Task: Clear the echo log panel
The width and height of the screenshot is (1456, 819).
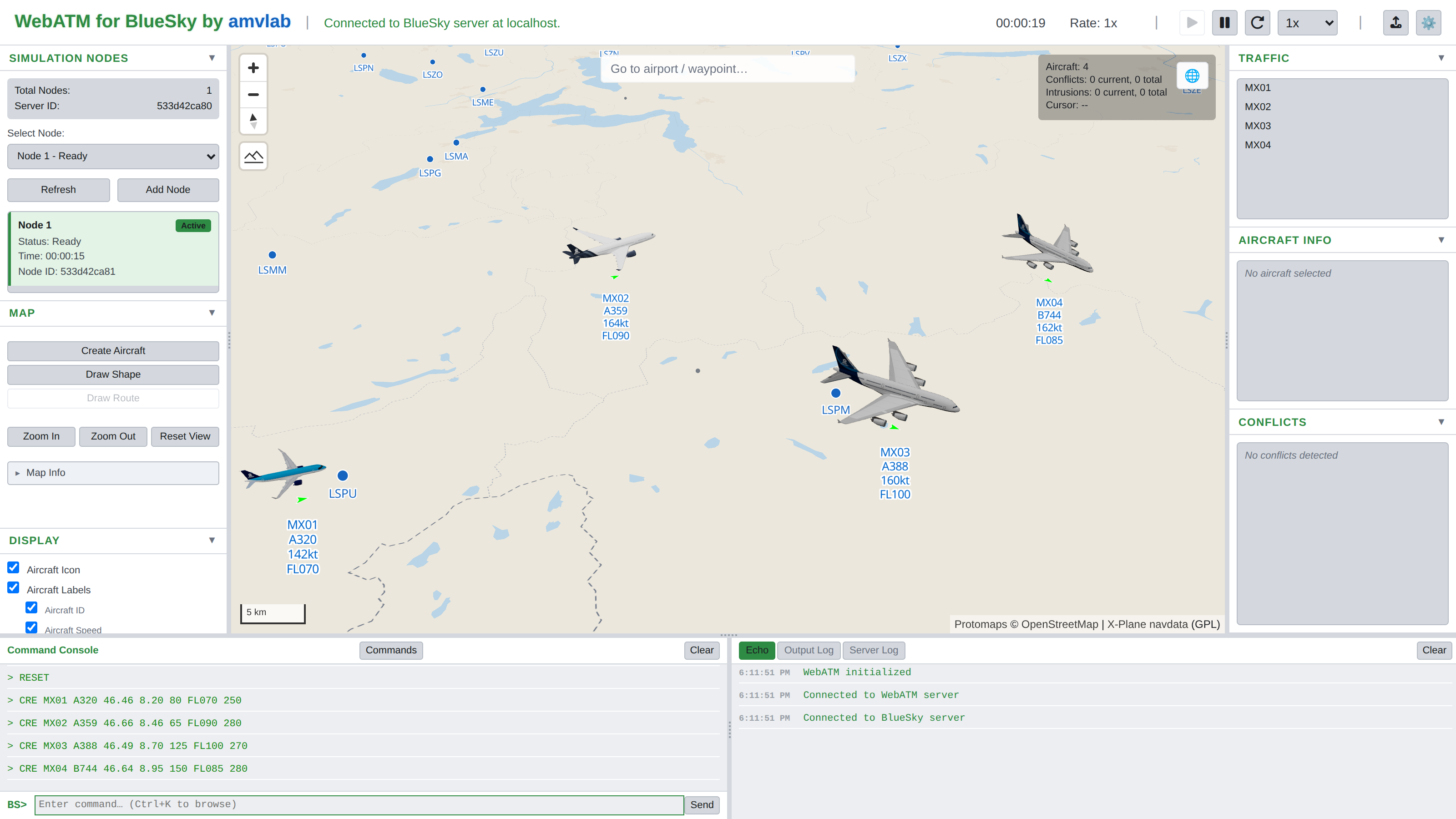Action: (1434, 650)
